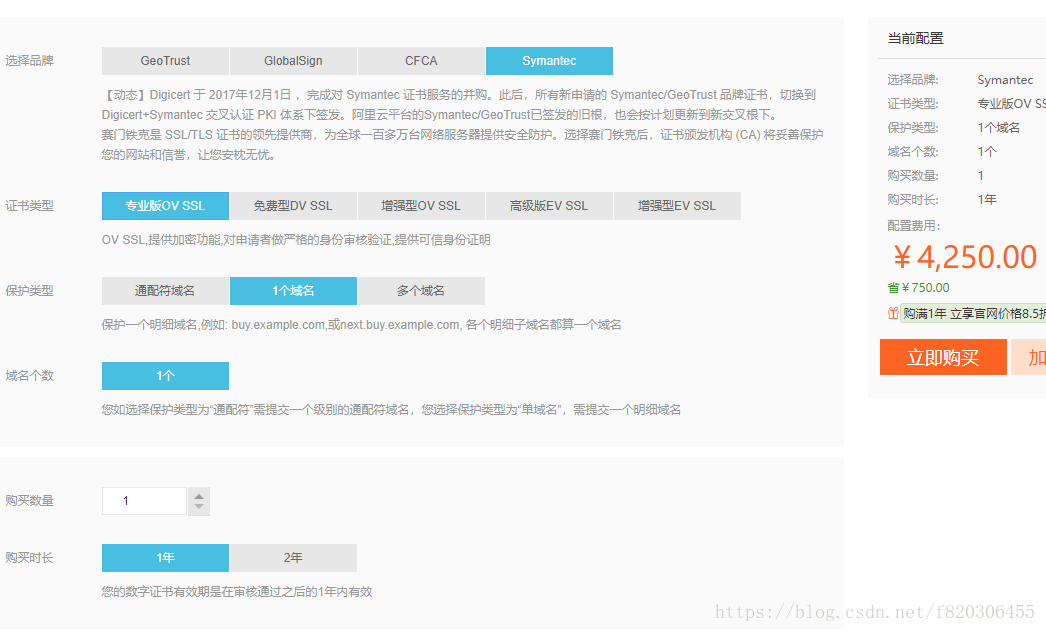Screen dimensions: 1046x632
Task: Choose the CFCA brand
Action: click(422, 61)
